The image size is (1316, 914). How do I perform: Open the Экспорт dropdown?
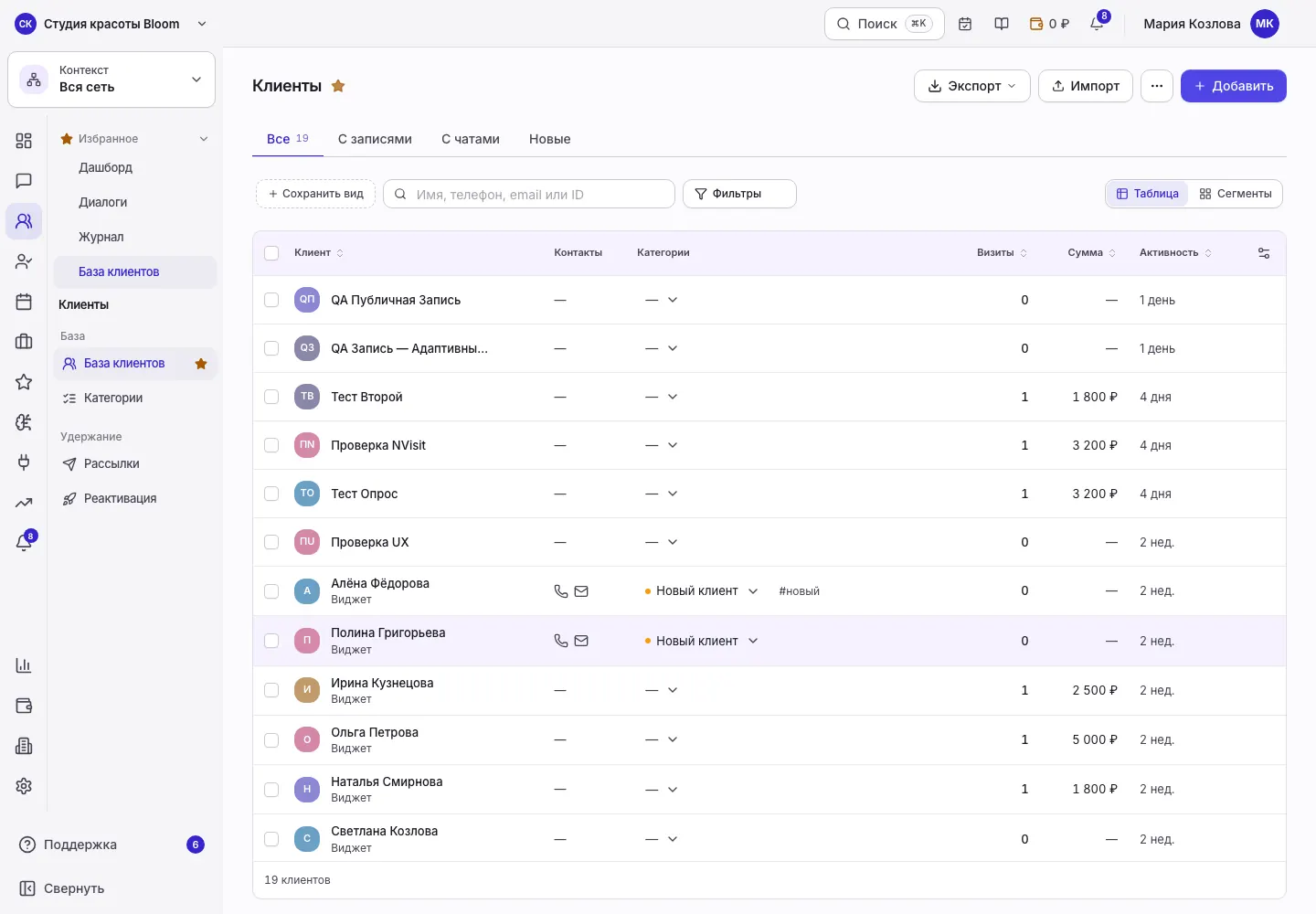pyautogui.click(x=972, y=86)
